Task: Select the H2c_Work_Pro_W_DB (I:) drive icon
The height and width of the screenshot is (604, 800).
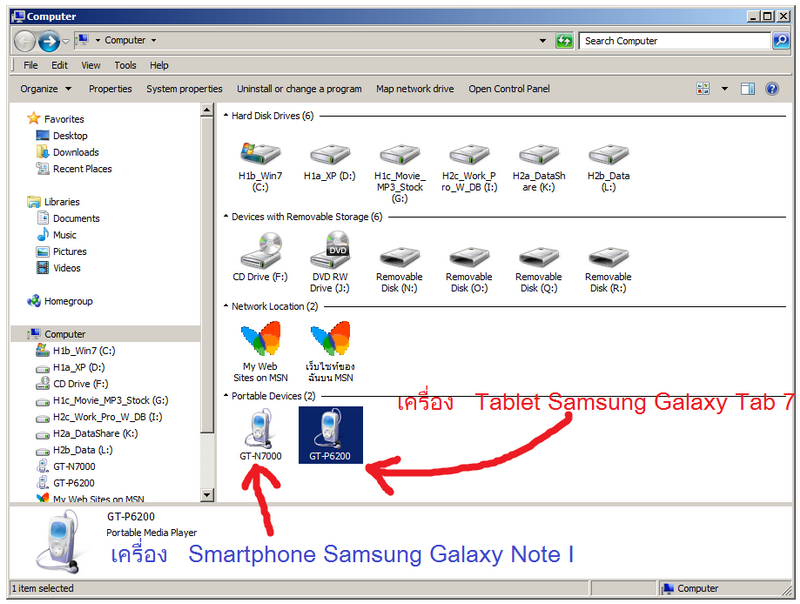Action: click(469, 154)
